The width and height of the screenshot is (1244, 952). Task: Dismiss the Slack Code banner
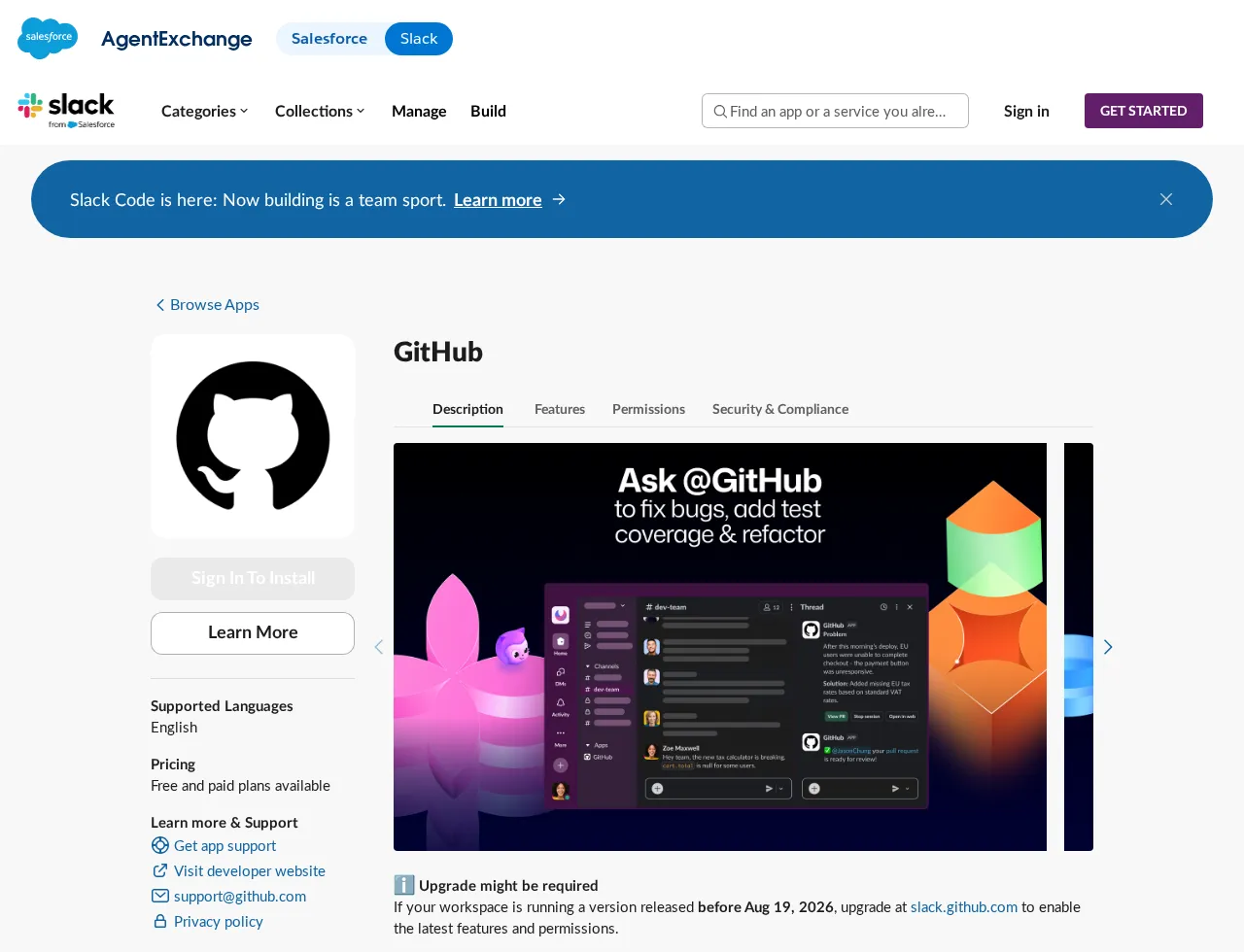(x=1166, y=199)
